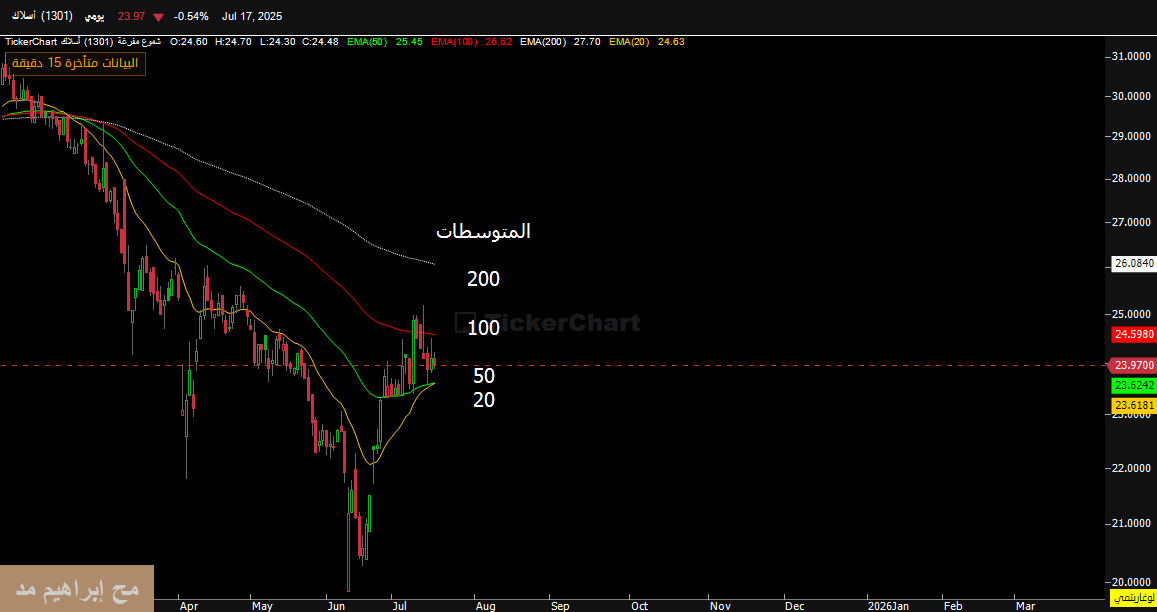The height and width of the screenshot is (612, 1157).
Task: Click the red 24.5980 price tag
Action: point(1132,334)
